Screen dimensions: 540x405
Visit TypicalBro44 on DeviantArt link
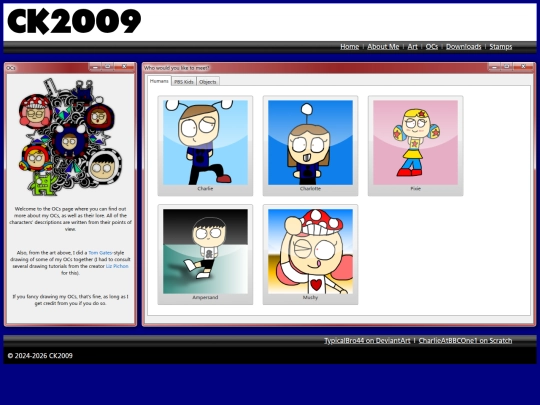pyautogui.click(x=367, y=341)
